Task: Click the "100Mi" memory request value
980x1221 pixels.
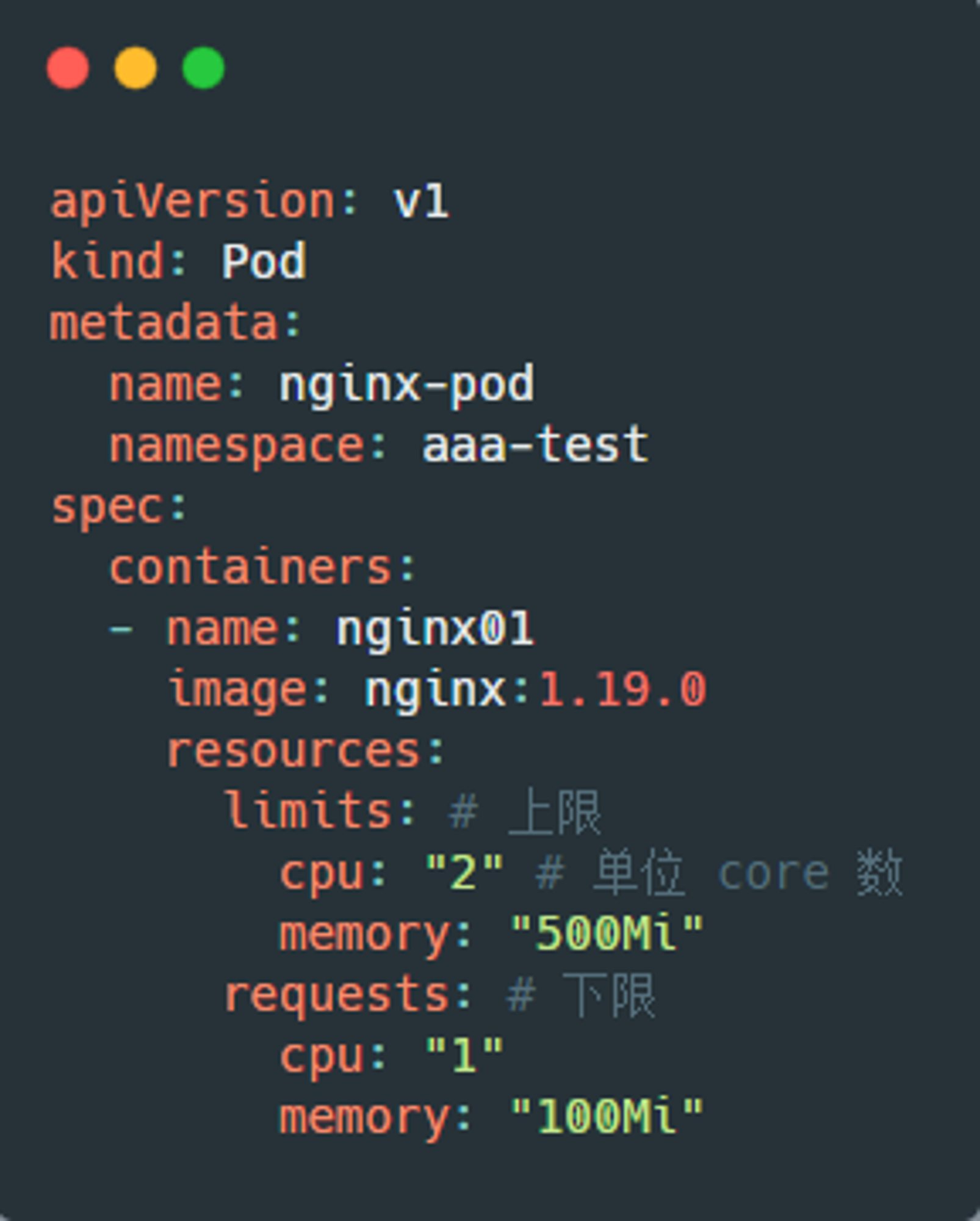Action: point(607,1116)
